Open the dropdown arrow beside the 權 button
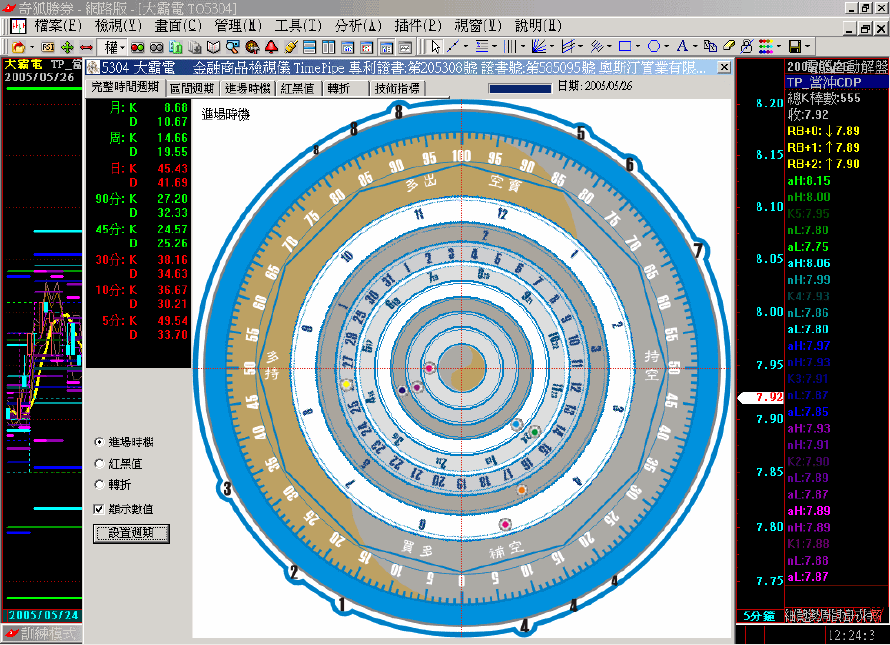Viewport: 890px width, 645px height. [120, 47]
